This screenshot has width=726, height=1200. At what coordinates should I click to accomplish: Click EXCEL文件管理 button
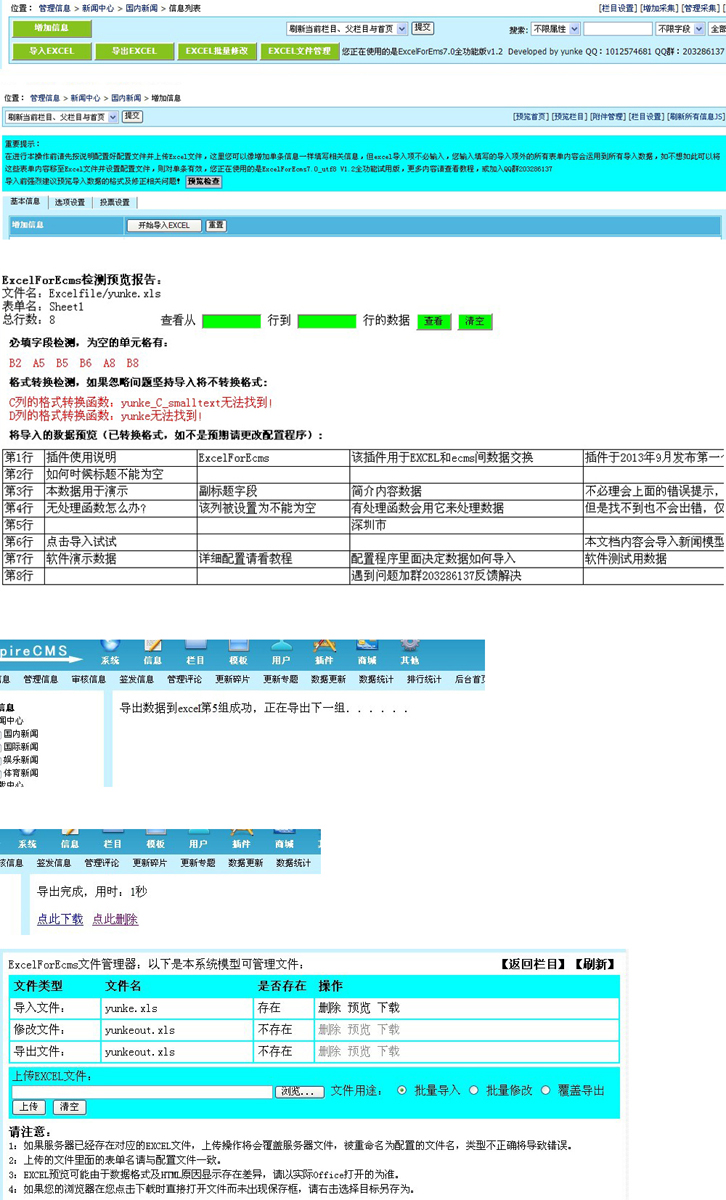click(299, 51)
